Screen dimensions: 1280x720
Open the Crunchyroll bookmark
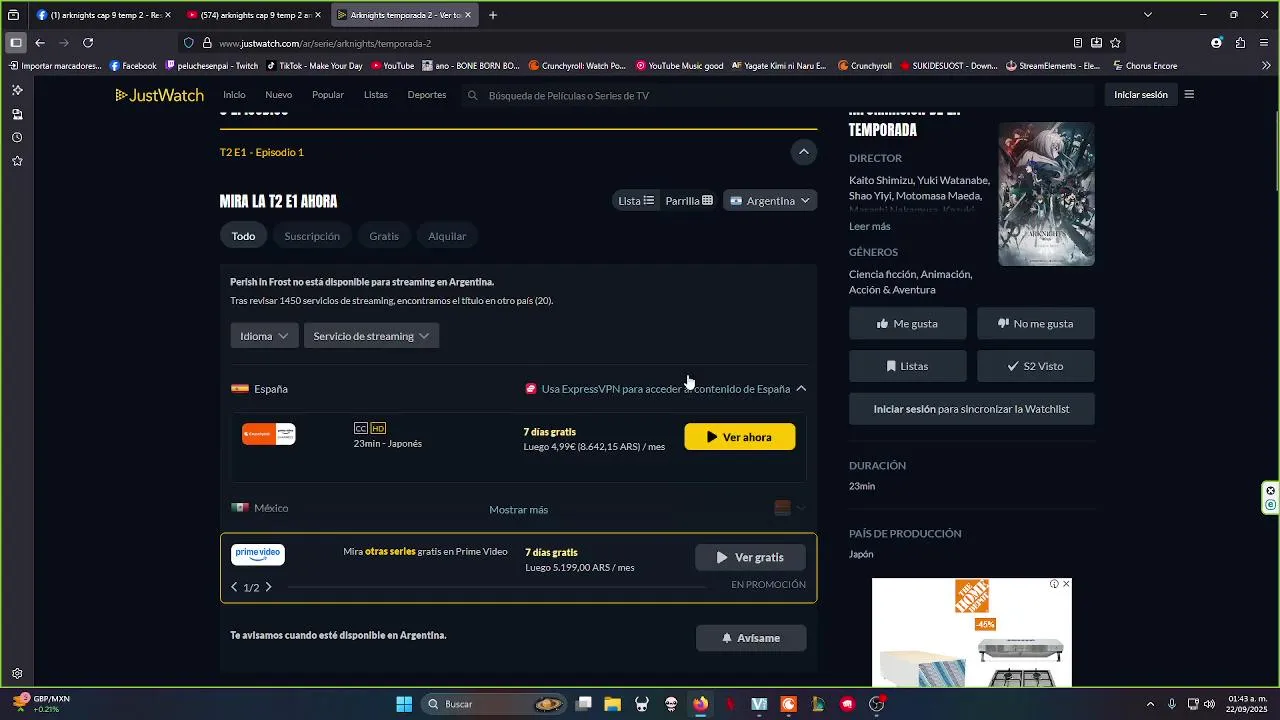pyautogui.click(x=864, y=66)
